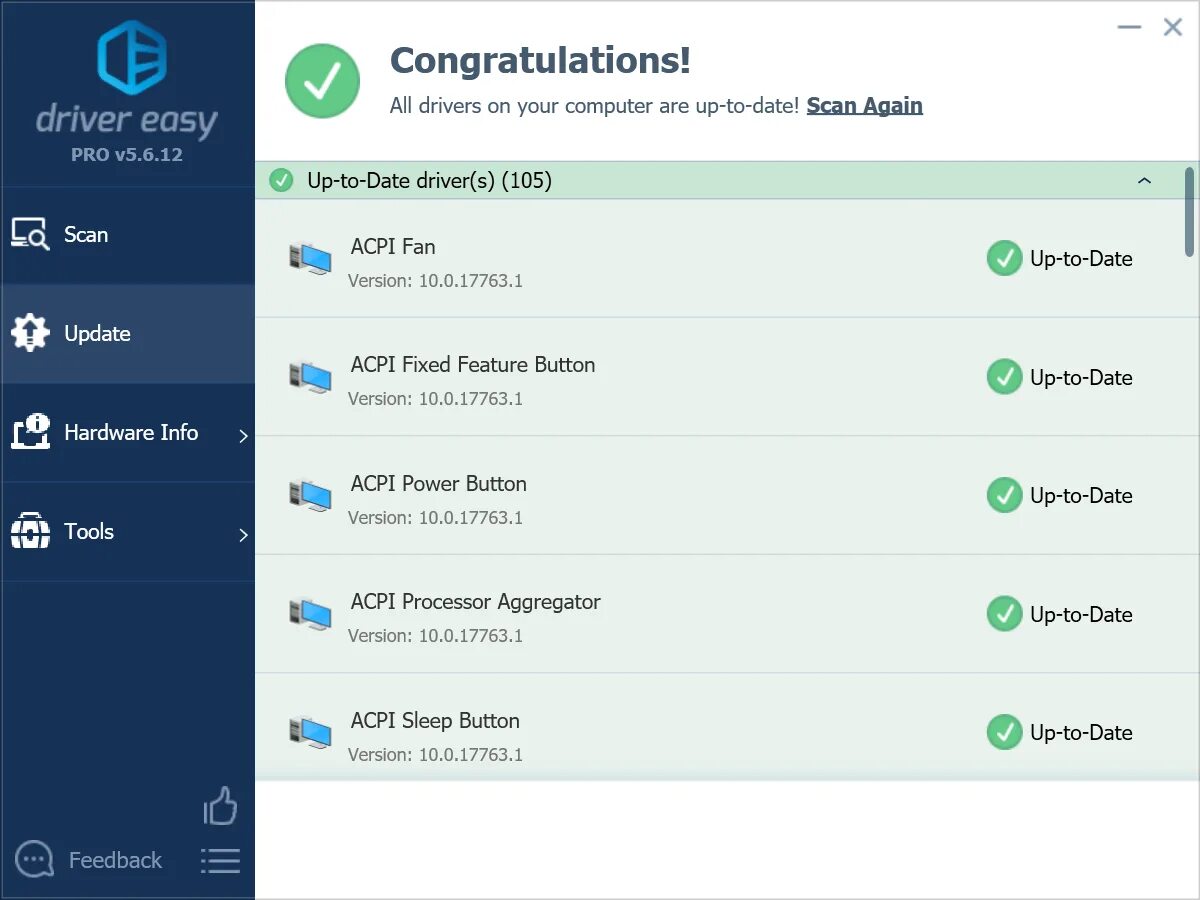The height and width of the screenshot is (900, 1200).
Task: Click green status check for ACPI Fan
Action: 1004,258
